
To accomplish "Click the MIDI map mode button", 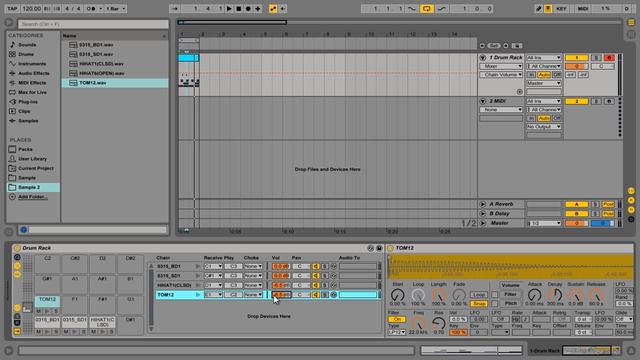I will (x=583, y=9).
